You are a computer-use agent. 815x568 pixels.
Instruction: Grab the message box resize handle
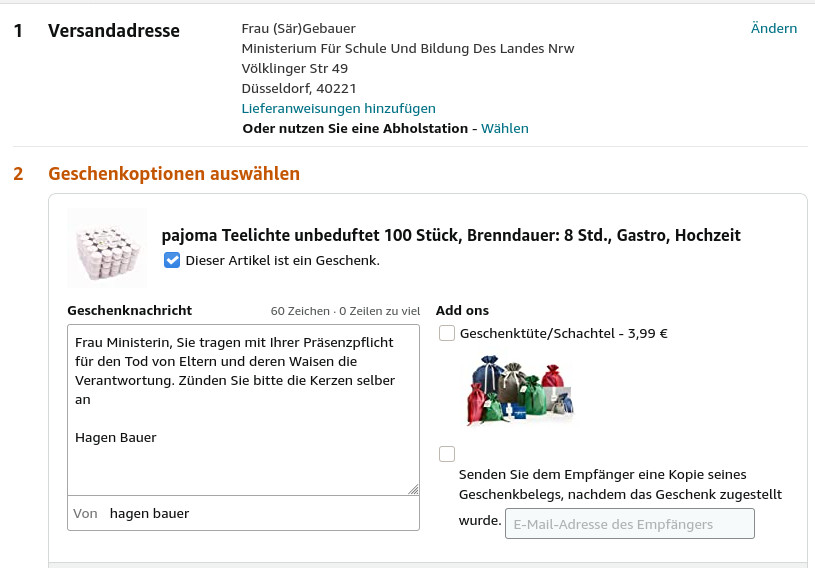pos(413,488)
